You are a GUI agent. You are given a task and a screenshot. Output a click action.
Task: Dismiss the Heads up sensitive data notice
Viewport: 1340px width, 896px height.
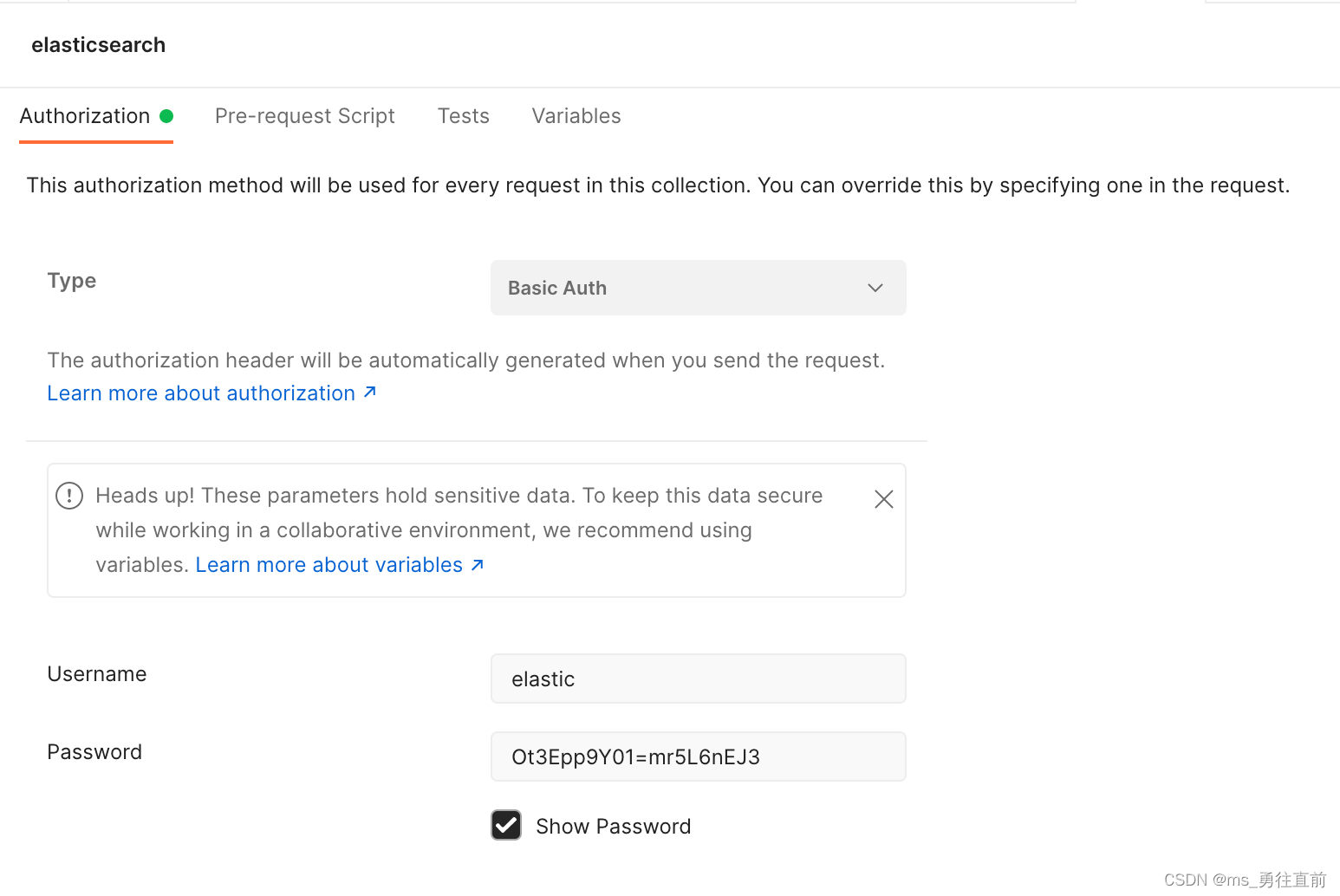(x=884, y=499)
